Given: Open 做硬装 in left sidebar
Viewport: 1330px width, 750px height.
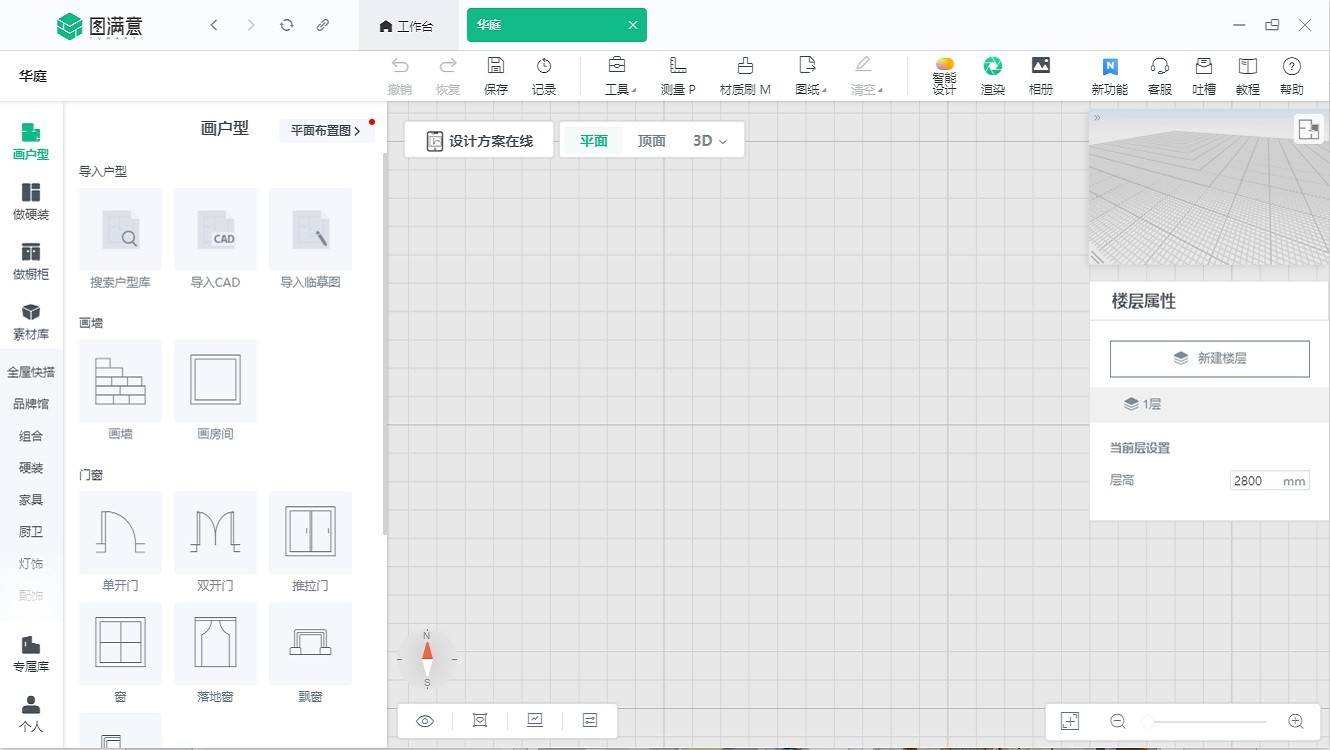Looking at the screenshot, I should (x=31, y=201).
